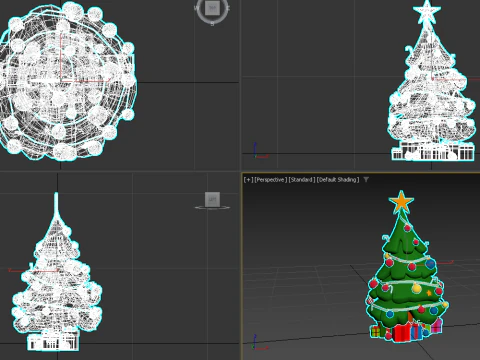Select the yellow ornament on the shaded tree
The image size is (480, 360).
point(416,288)
